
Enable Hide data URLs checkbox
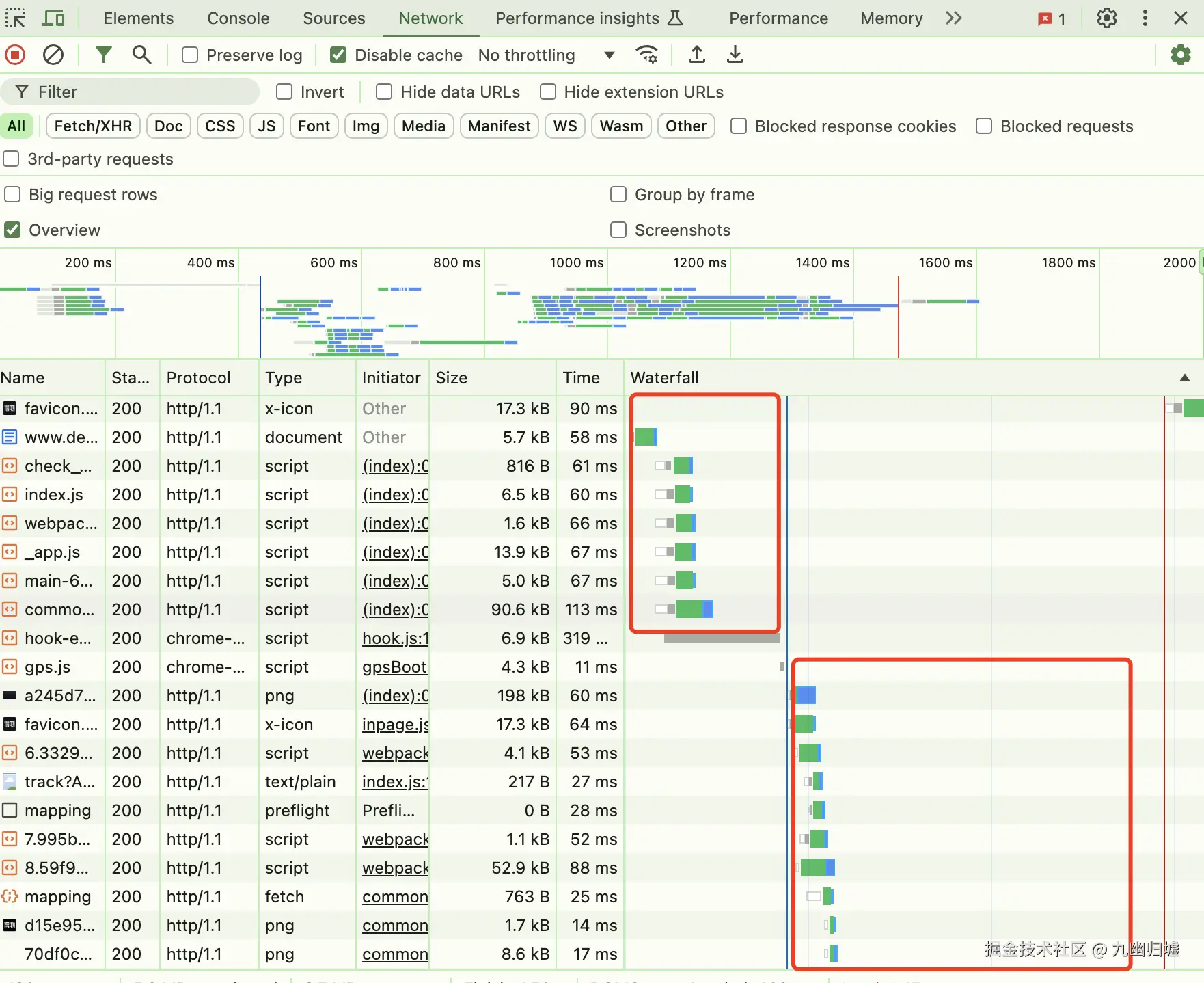[384, 92]
